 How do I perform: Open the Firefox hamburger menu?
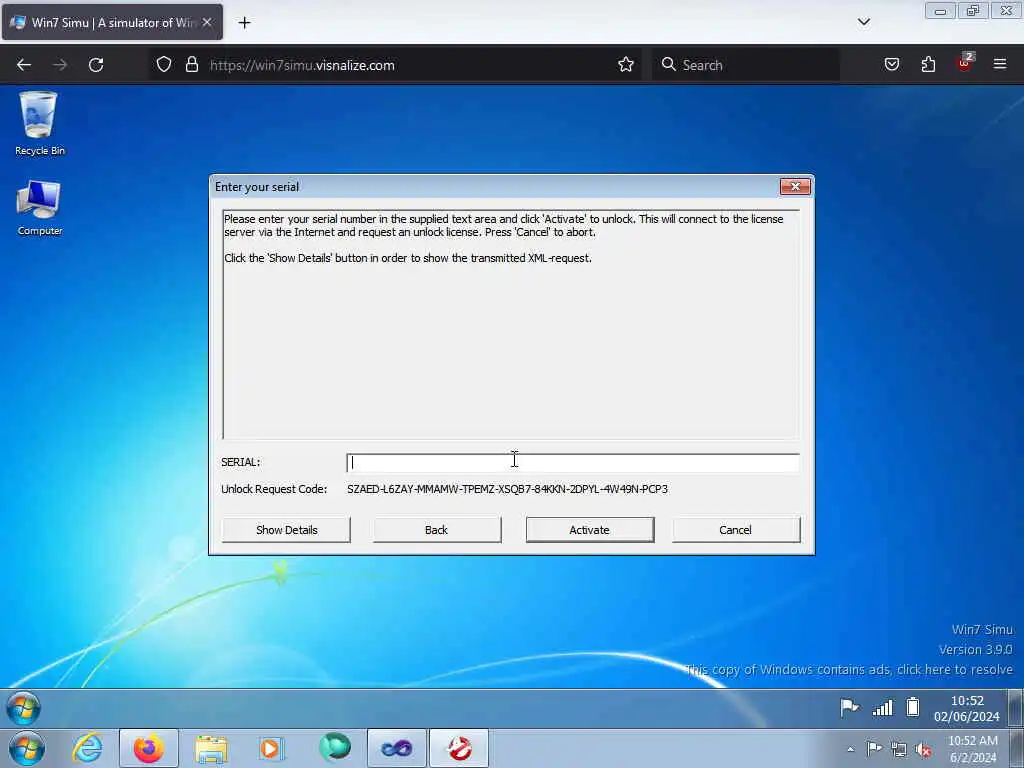[x=1000, y=64]
